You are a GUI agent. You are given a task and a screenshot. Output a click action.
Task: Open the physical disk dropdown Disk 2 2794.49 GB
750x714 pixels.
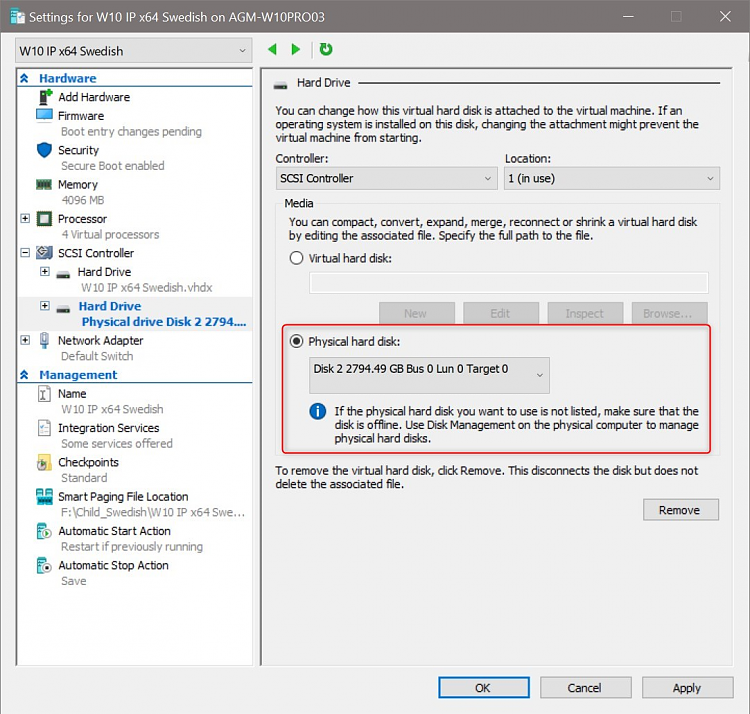tap(429, 375)
